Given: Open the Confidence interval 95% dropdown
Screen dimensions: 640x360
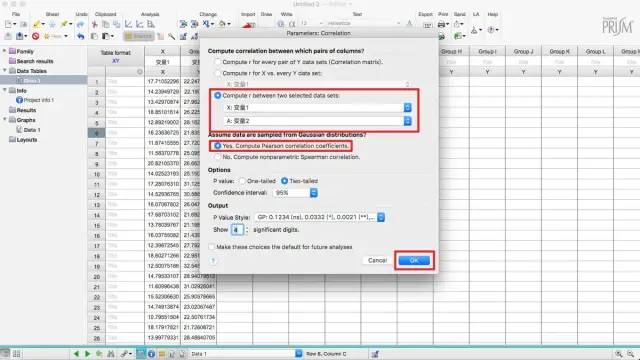Looking at the screenshot, I should pyautogui.click(x=296, y=193).
